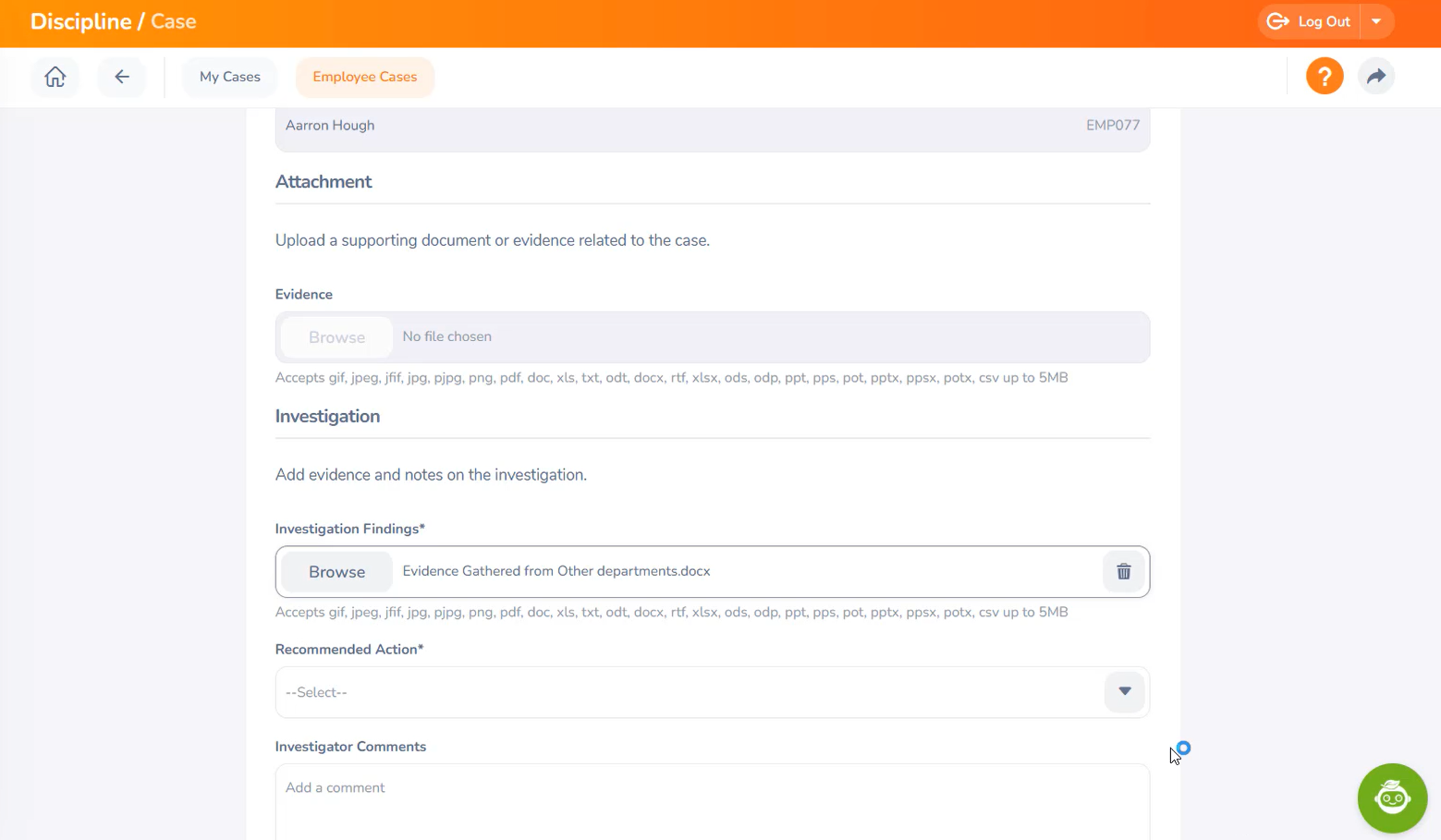Select the Employee Cases tab
The image size is (1441, 840).
point(364,77)
